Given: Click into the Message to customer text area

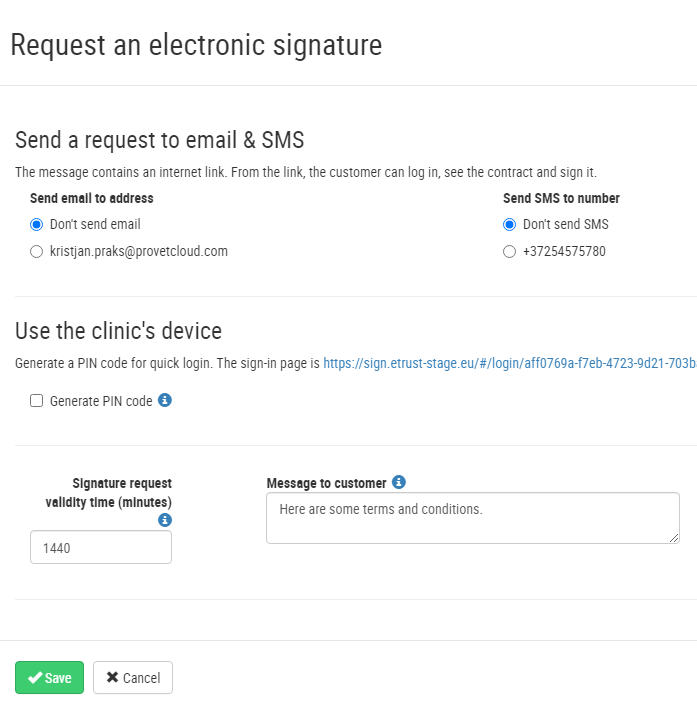Looking at the screenshot, I should [472, 518].
